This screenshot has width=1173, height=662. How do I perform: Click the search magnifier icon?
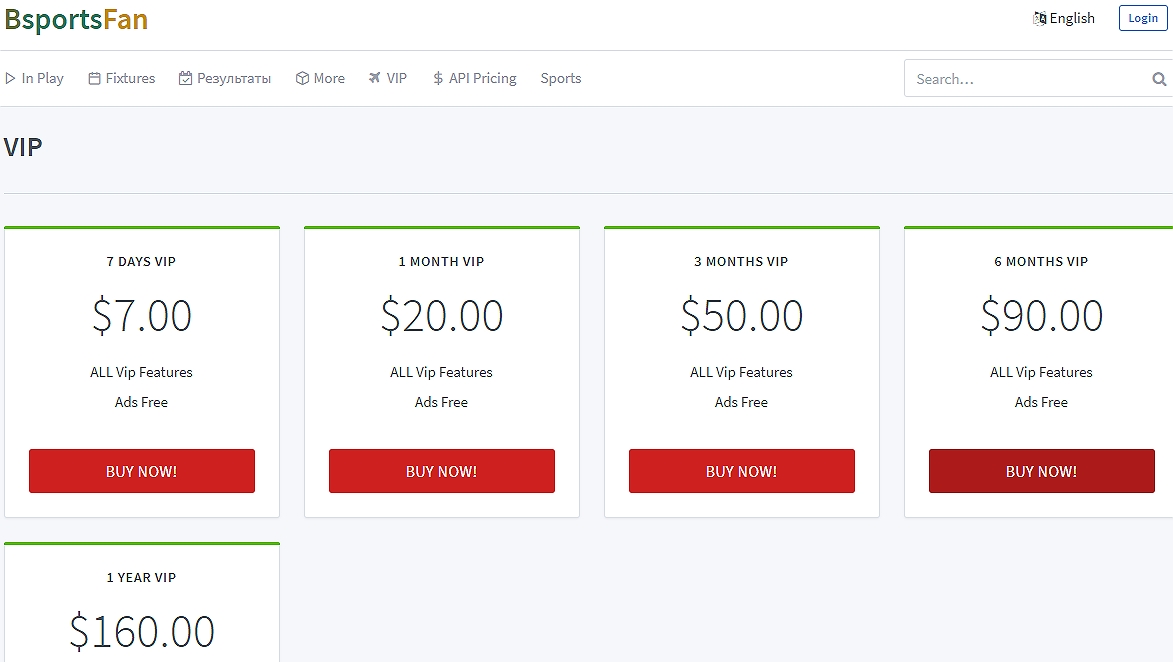[x=1159, y=79]
